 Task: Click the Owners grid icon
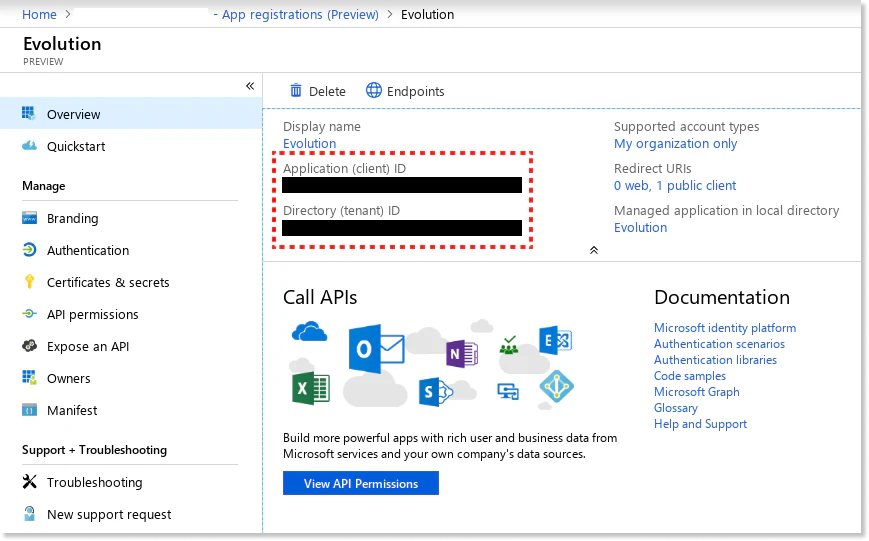29,377
